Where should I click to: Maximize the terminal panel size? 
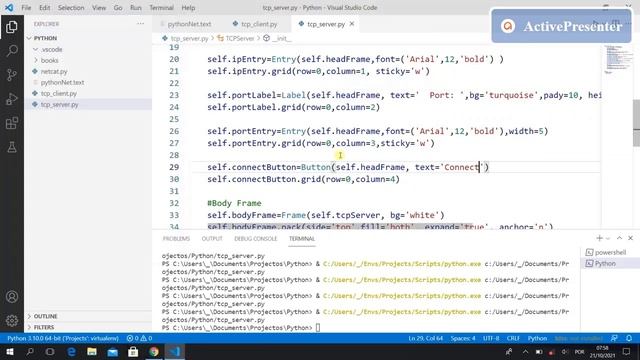click(x=619, y=238)
